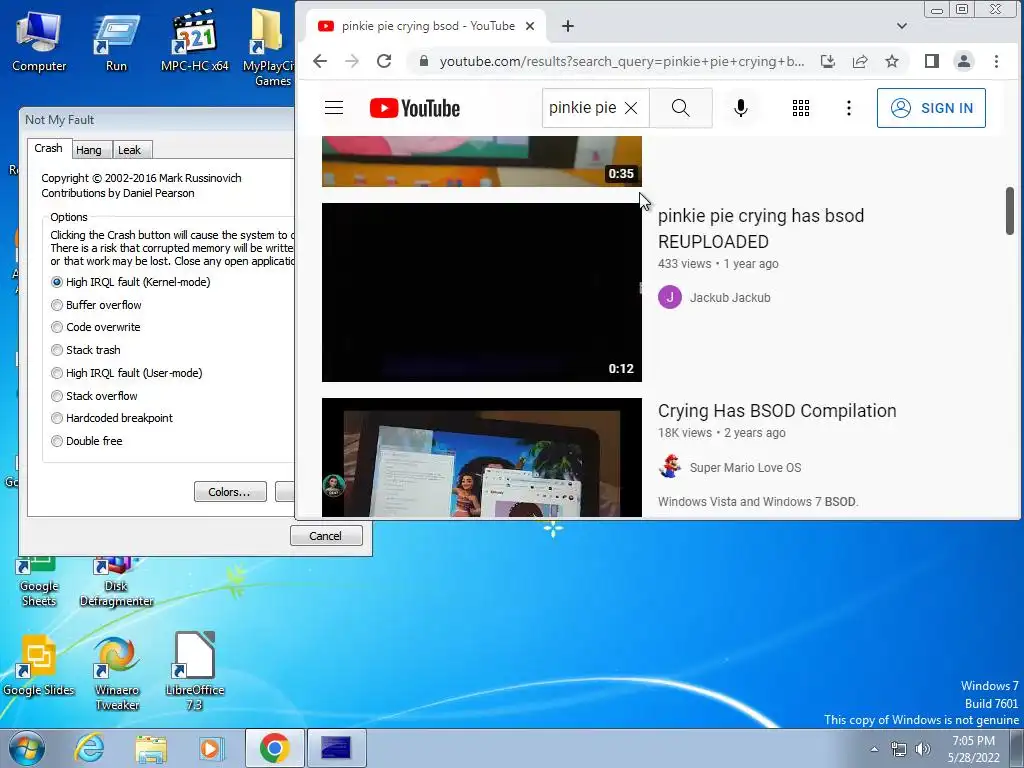Click the 0:35 video thumbnail
The height and width of the screenshot is (768, 1024).
coord(482,161)
